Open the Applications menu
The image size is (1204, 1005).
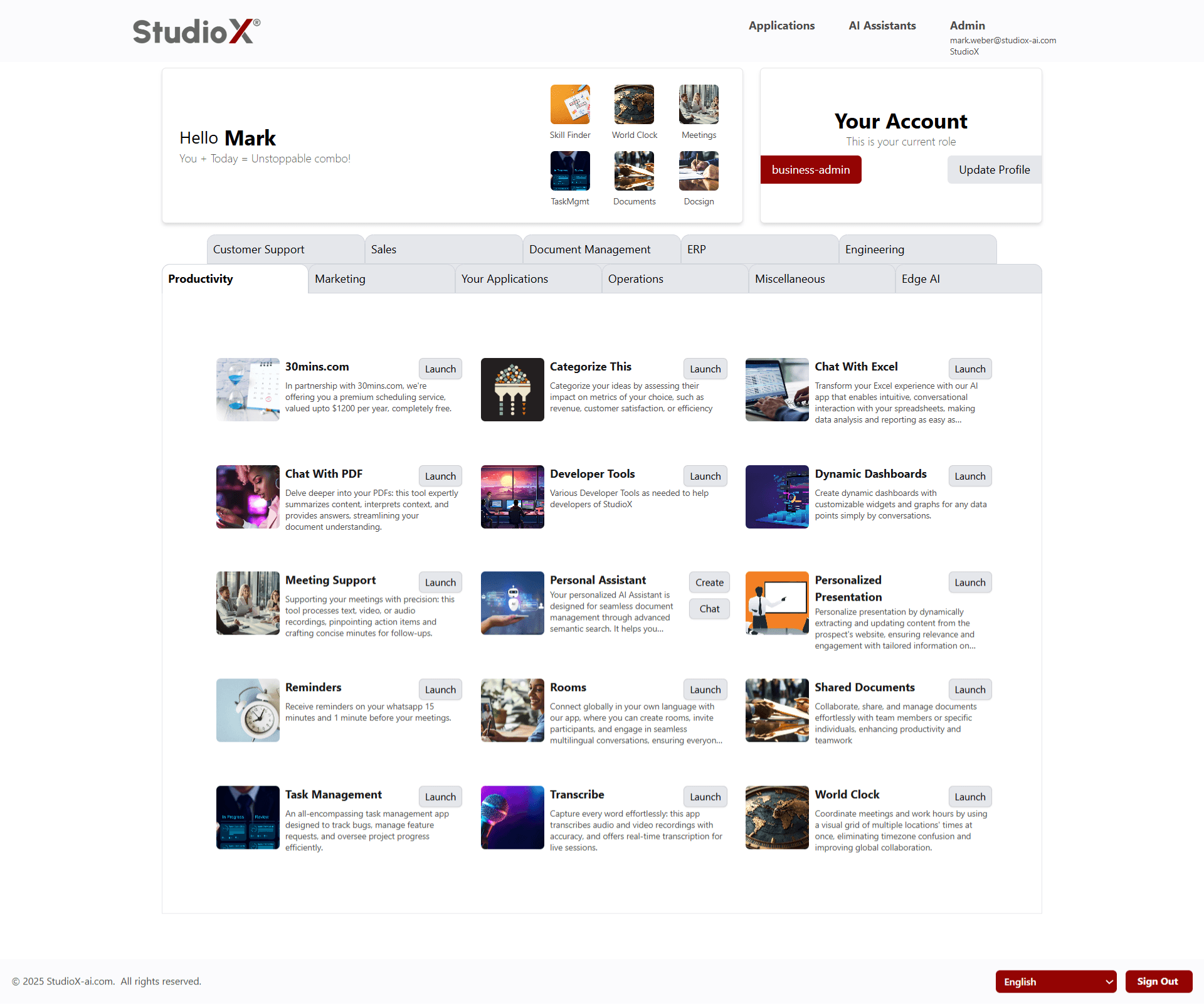tap(781, 26)
